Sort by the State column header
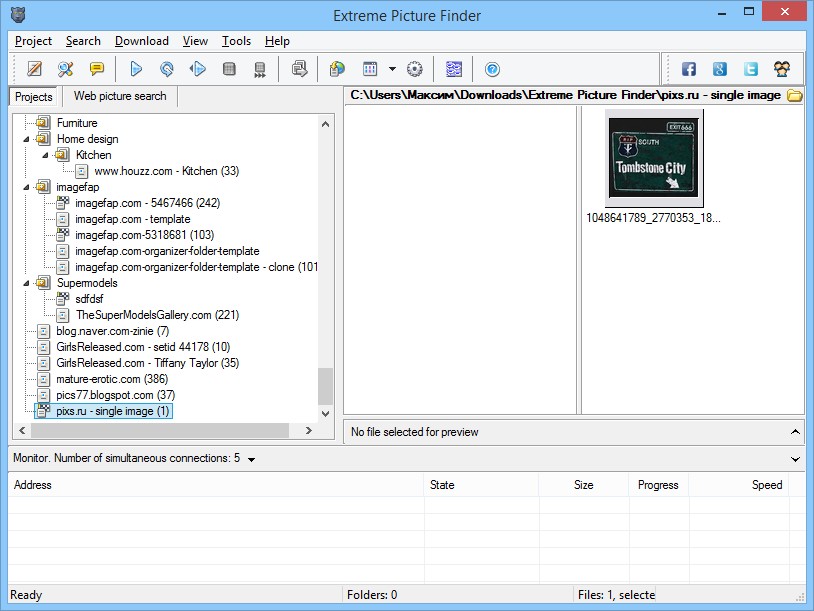Viewport: 814px width, 611px height. pyautogui.click(x=481, y=485)
